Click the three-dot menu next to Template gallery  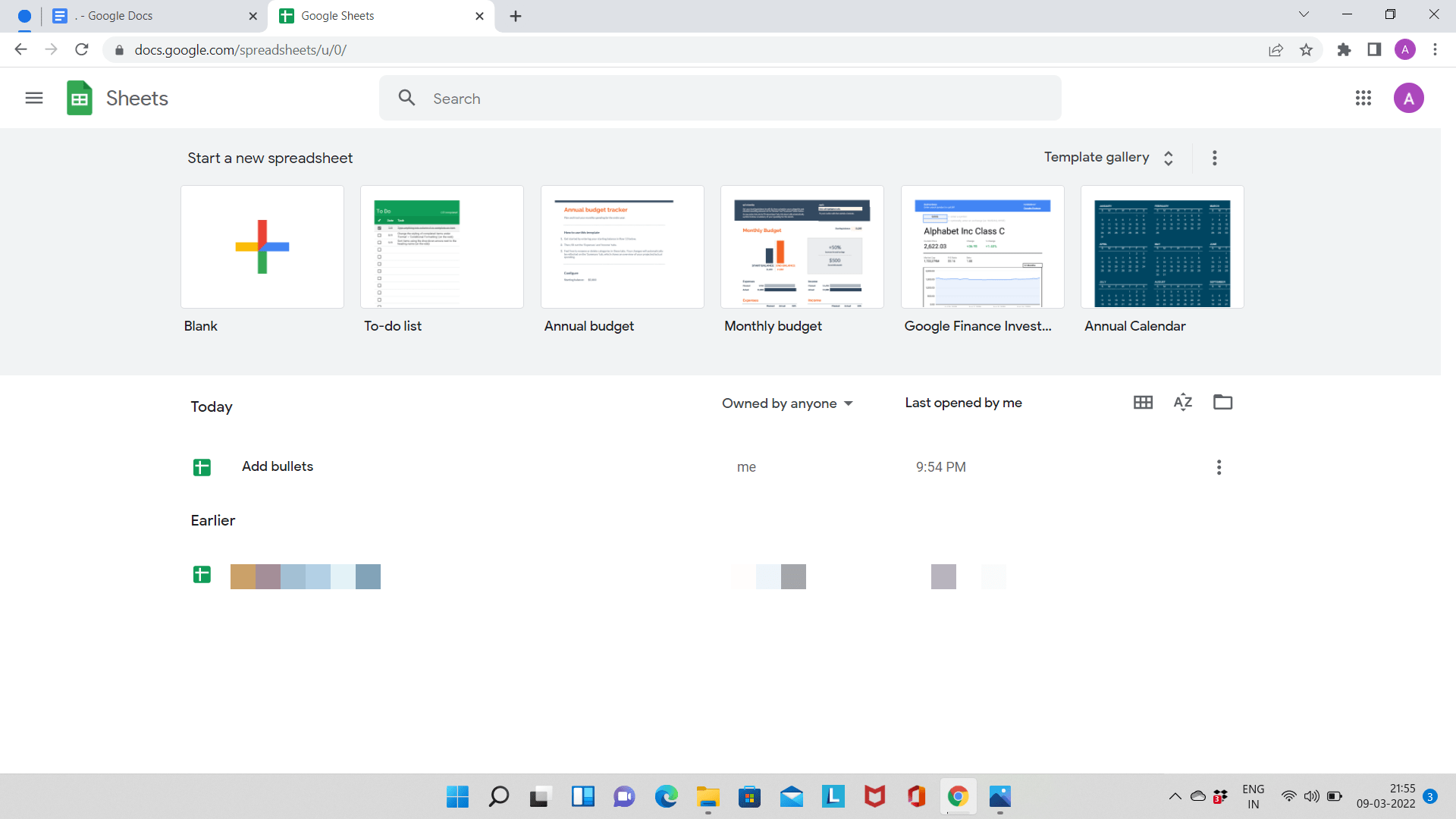(x=1214, y=158)
